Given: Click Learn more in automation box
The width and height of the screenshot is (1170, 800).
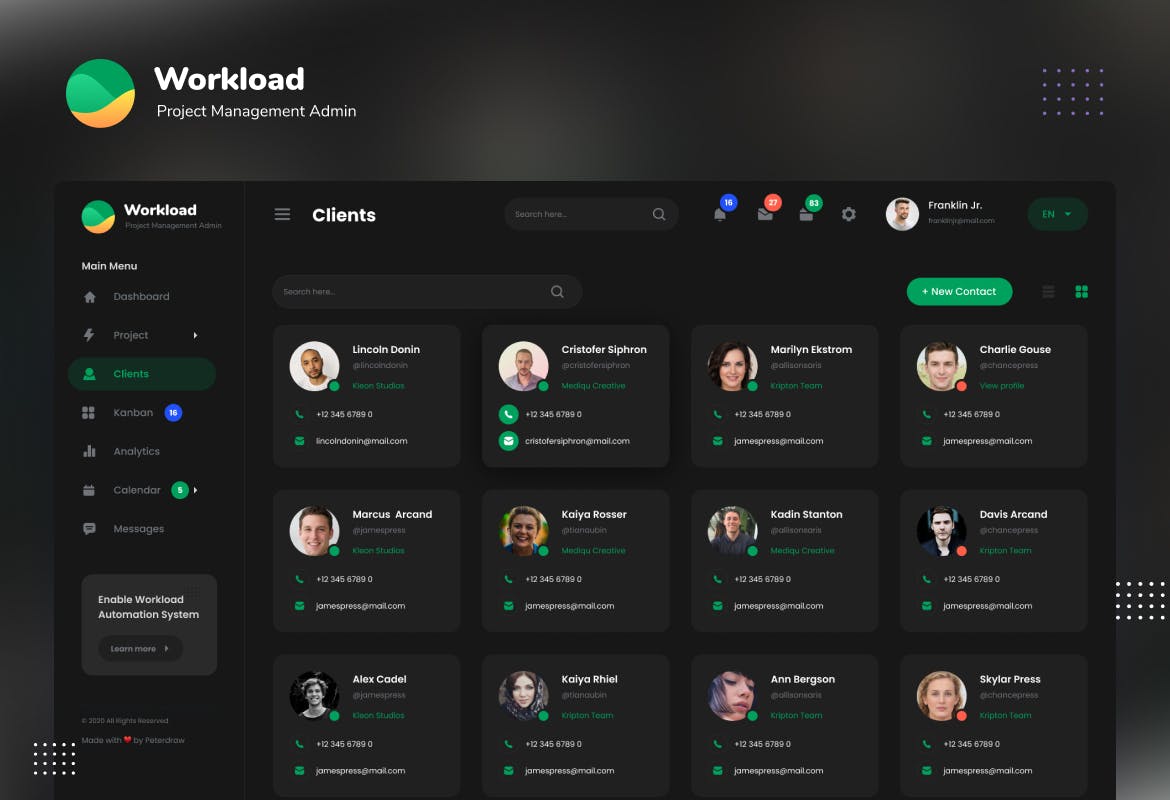Looking at the screenshot, I should coord(140,649).
